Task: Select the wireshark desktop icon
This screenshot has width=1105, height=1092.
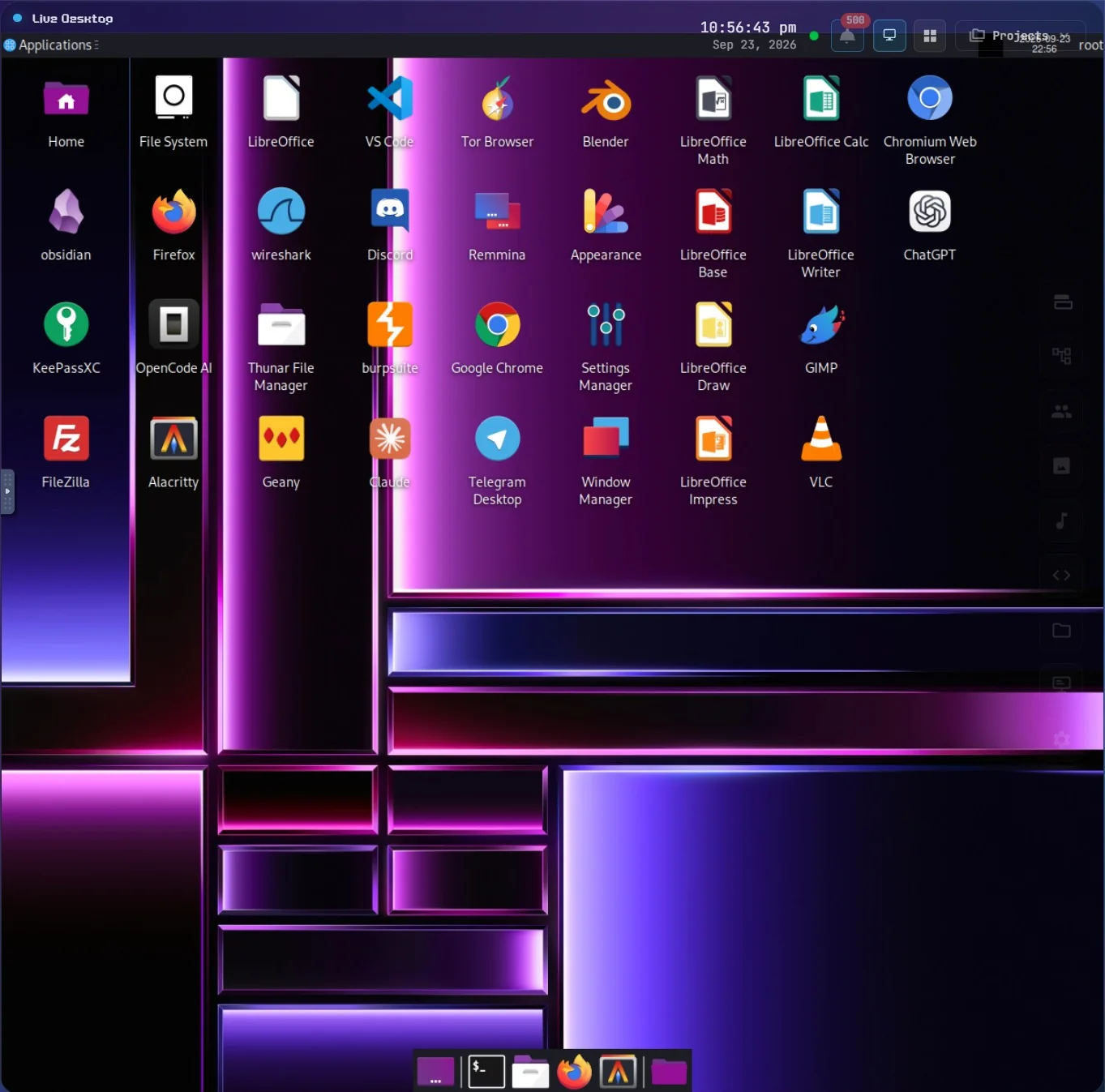Action: 281,212
